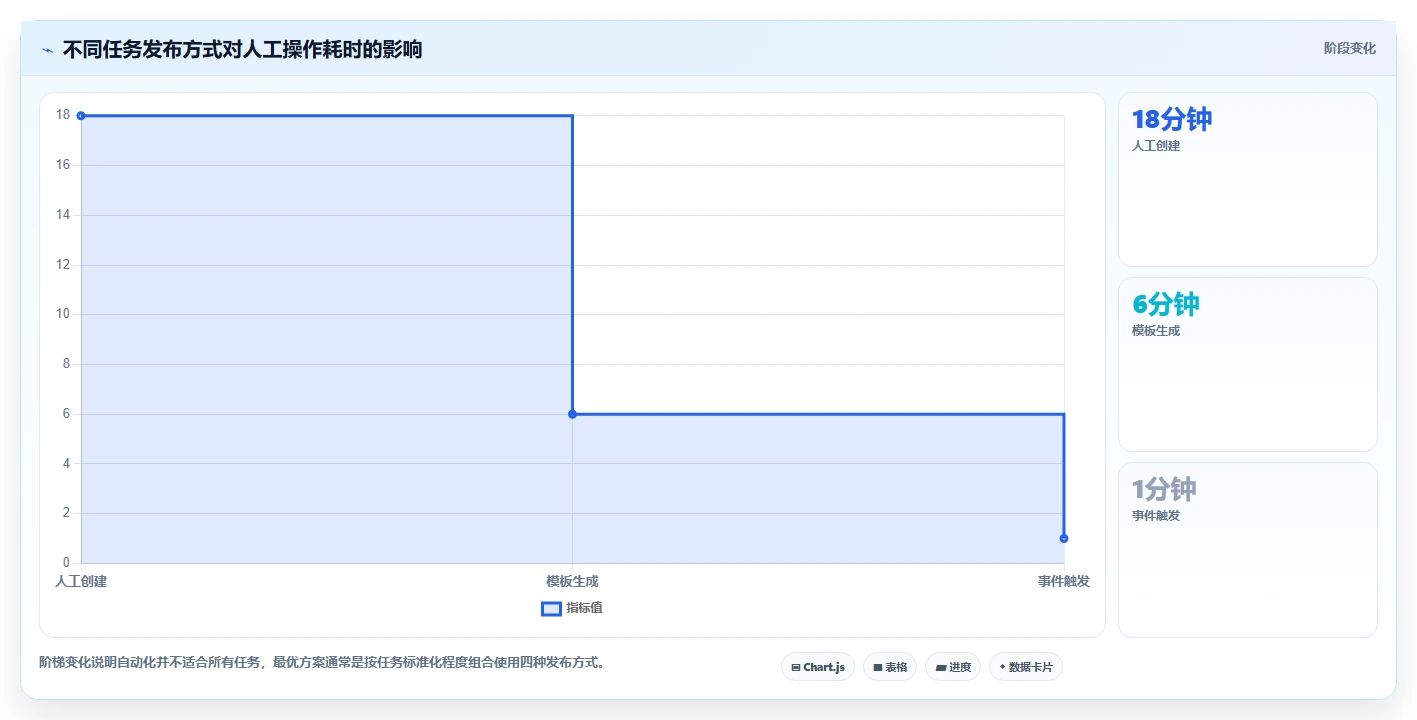This screenshot has width=1417, height=720.
Task: Toggle the 指标值 legend item
Action: 572,608
